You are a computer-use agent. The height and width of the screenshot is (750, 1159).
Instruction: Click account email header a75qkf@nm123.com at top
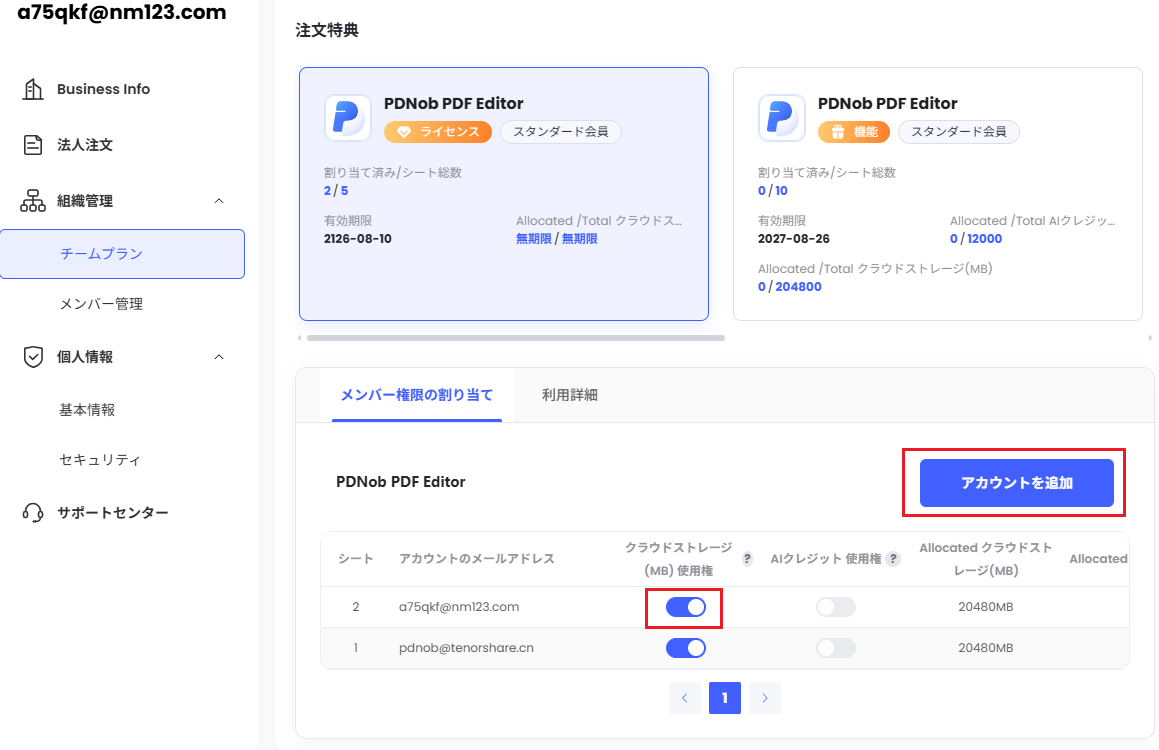coord(122,12)
